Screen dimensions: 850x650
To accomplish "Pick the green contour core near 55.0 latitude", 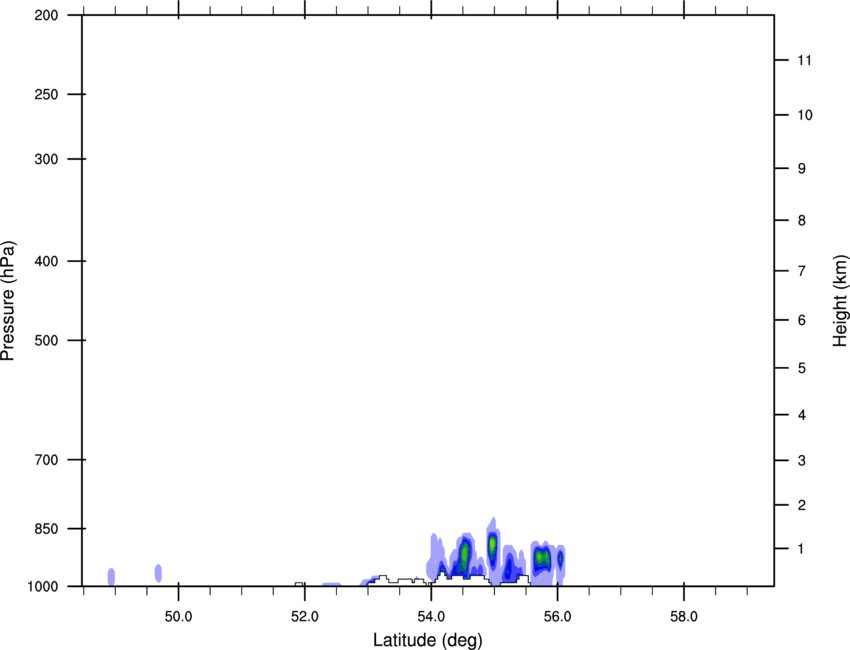I will (492, 544).
